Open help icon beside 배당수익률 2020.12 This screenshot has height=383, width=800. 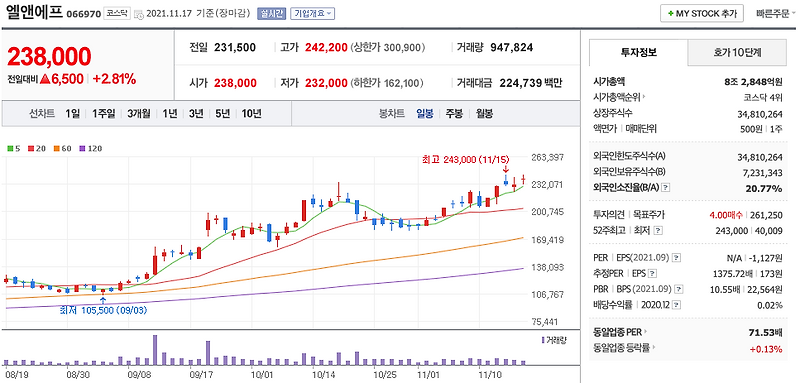(x=676, y=305)
